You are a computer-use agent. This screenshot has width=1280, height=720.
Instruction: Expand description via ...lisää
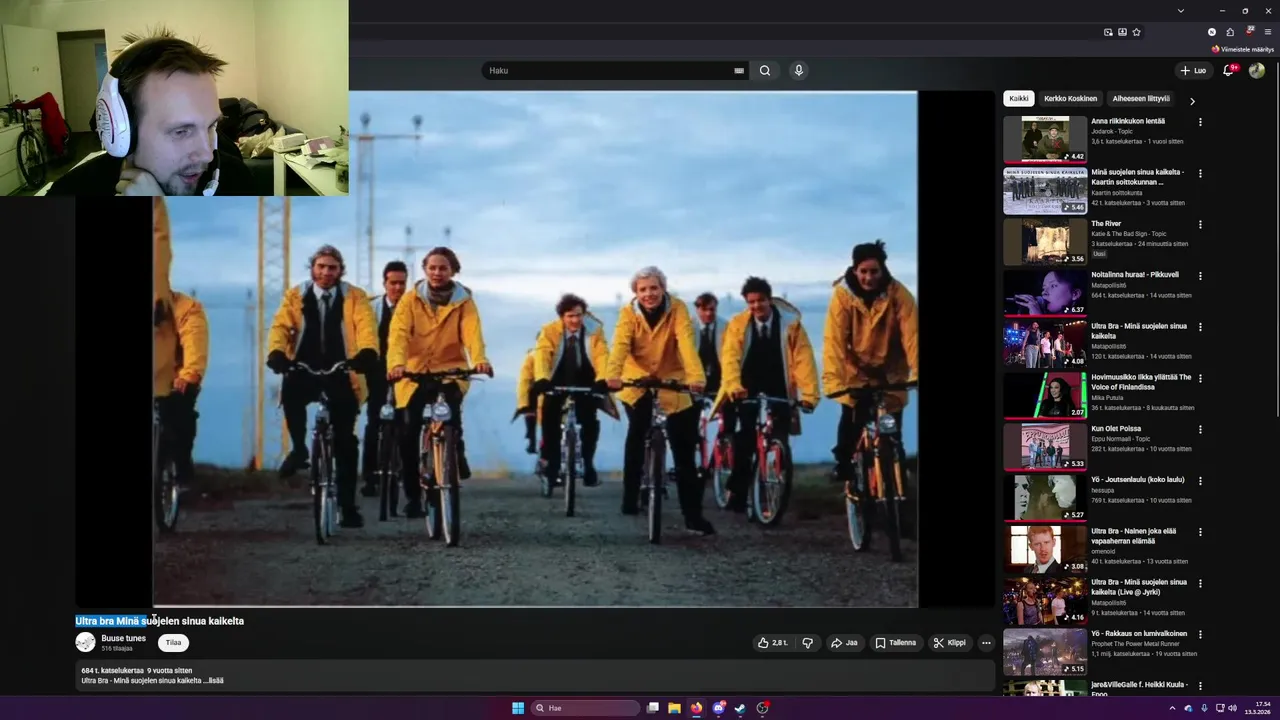coord(213,681)
